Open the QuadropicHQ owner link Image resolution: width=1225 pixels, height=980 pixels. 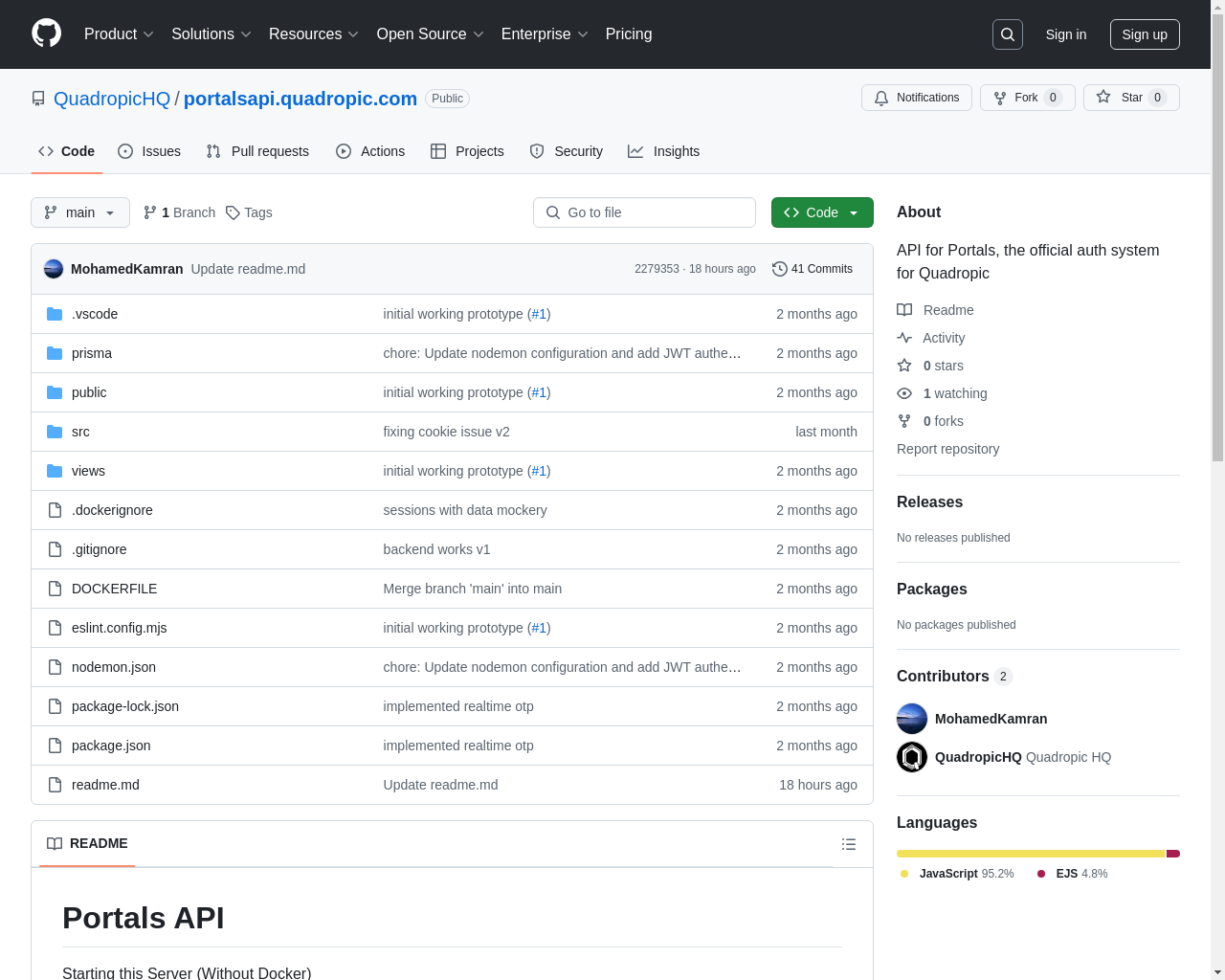(x=112, y=99)
